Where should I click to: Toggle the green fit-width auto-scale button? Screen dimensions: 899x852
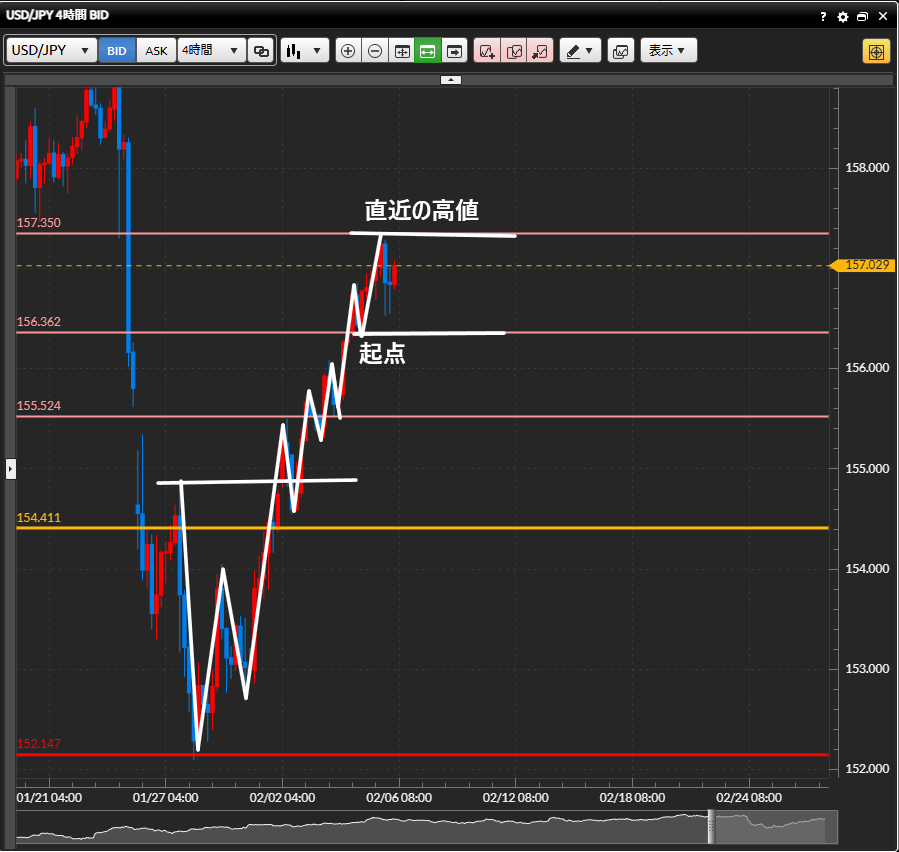click(428, 51)
